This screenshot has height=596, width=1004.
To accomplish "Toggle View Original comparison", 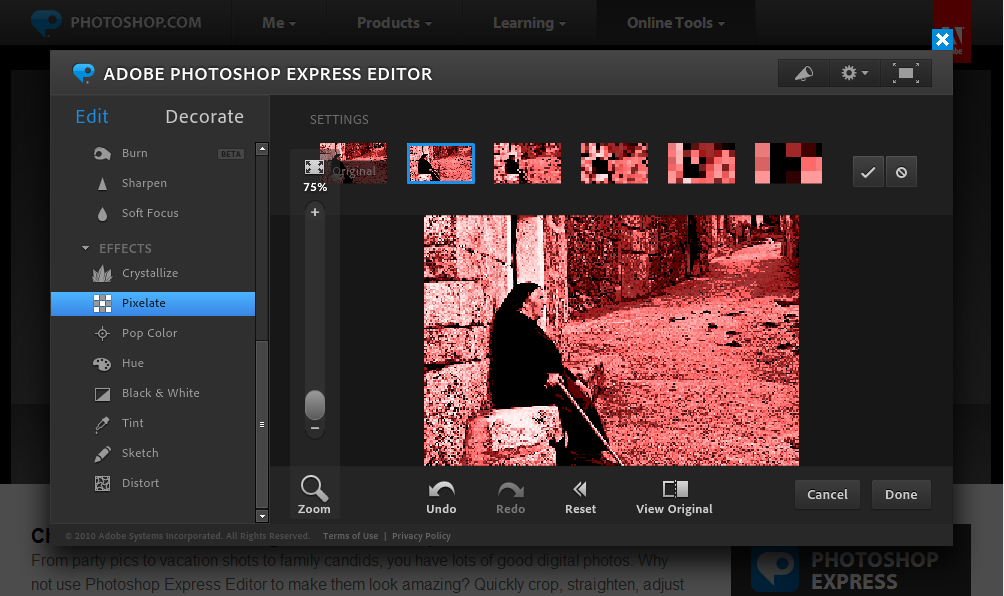I will pos(675,490).
